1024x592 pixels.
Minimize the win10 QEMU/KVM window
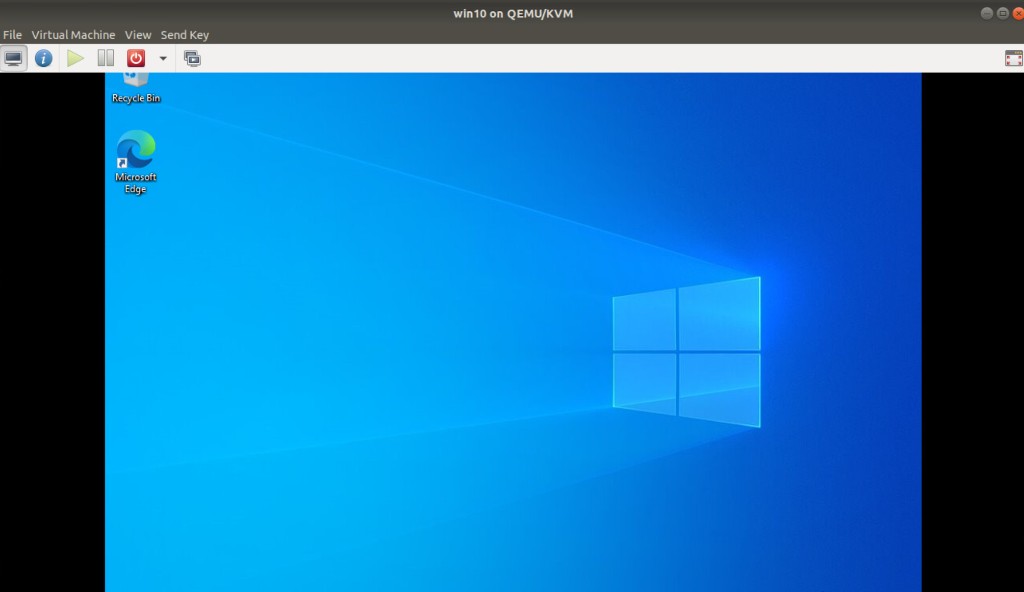click(x=987, y=13)
